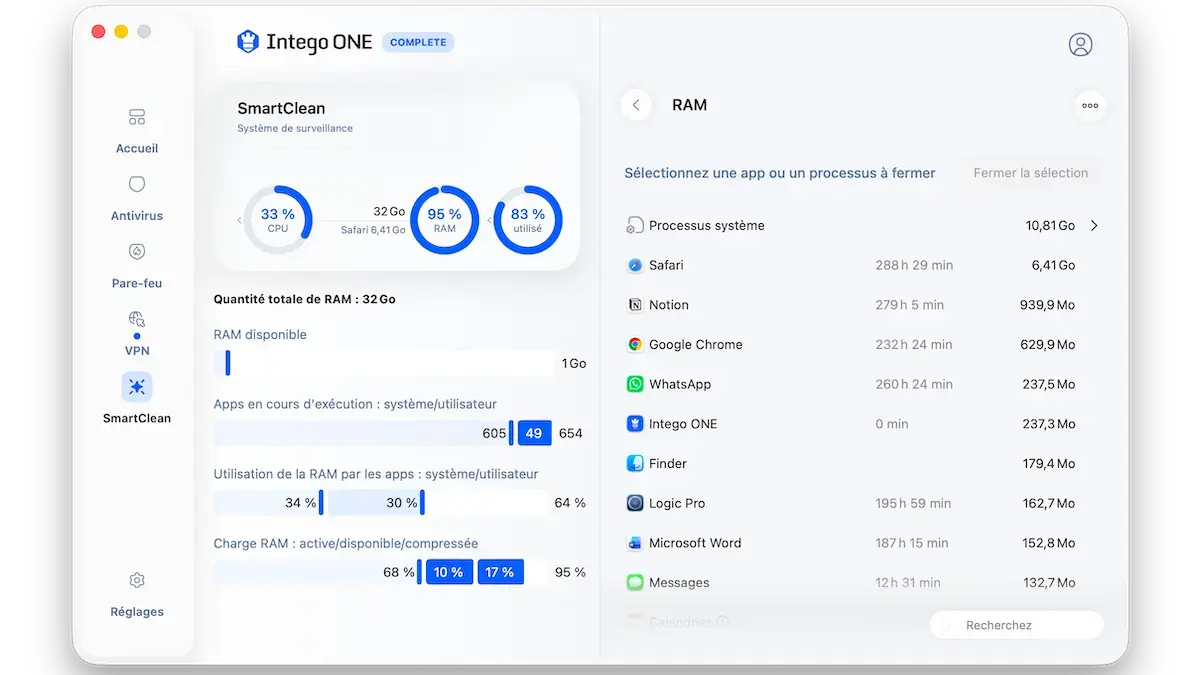Click the 10,81 Go system memory value
The image size is (1200, 675).
pyautogui.click(x=1050, y=225)
